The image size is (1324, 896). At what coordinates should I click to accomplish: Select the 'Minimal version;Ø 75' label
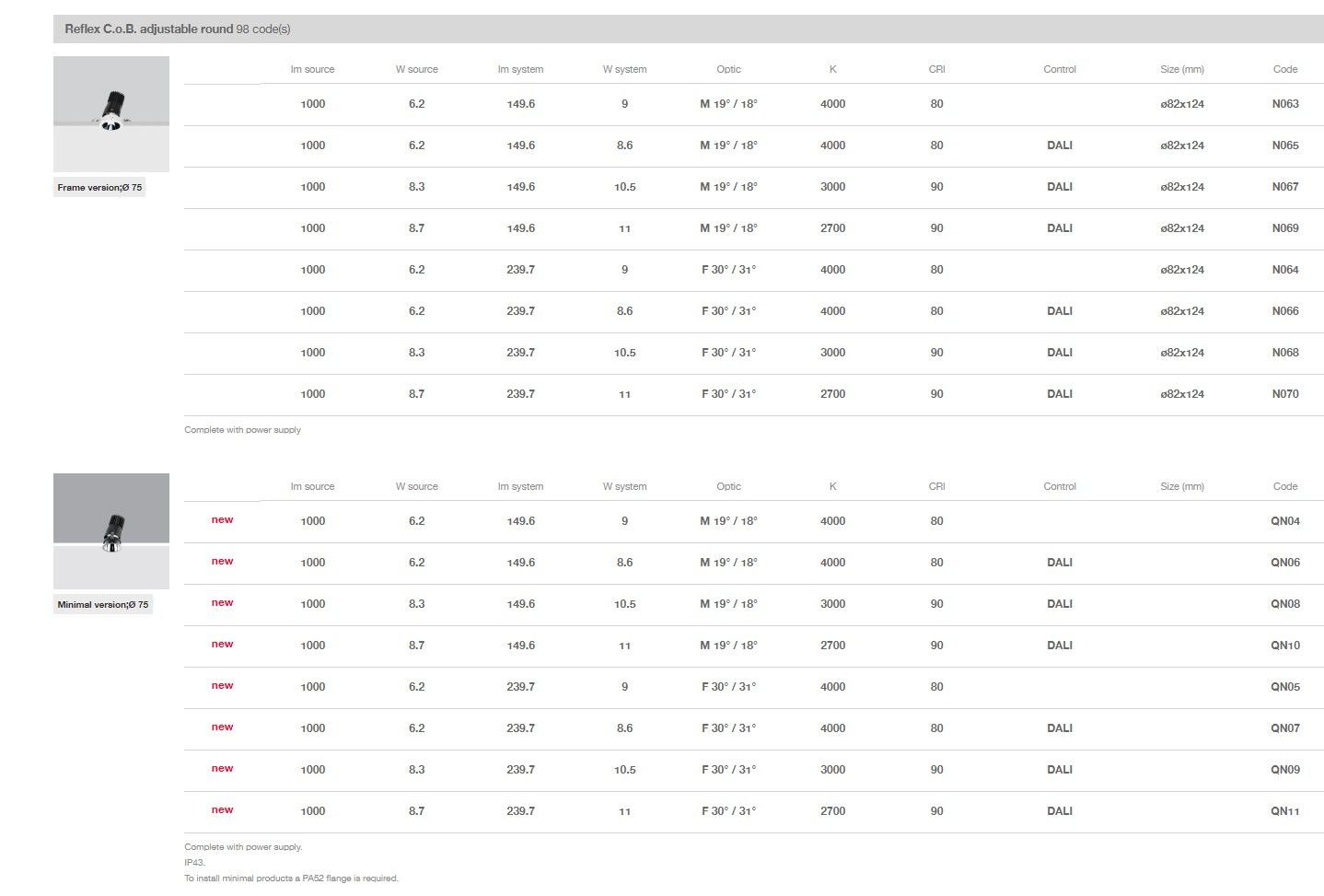point(103,605)
